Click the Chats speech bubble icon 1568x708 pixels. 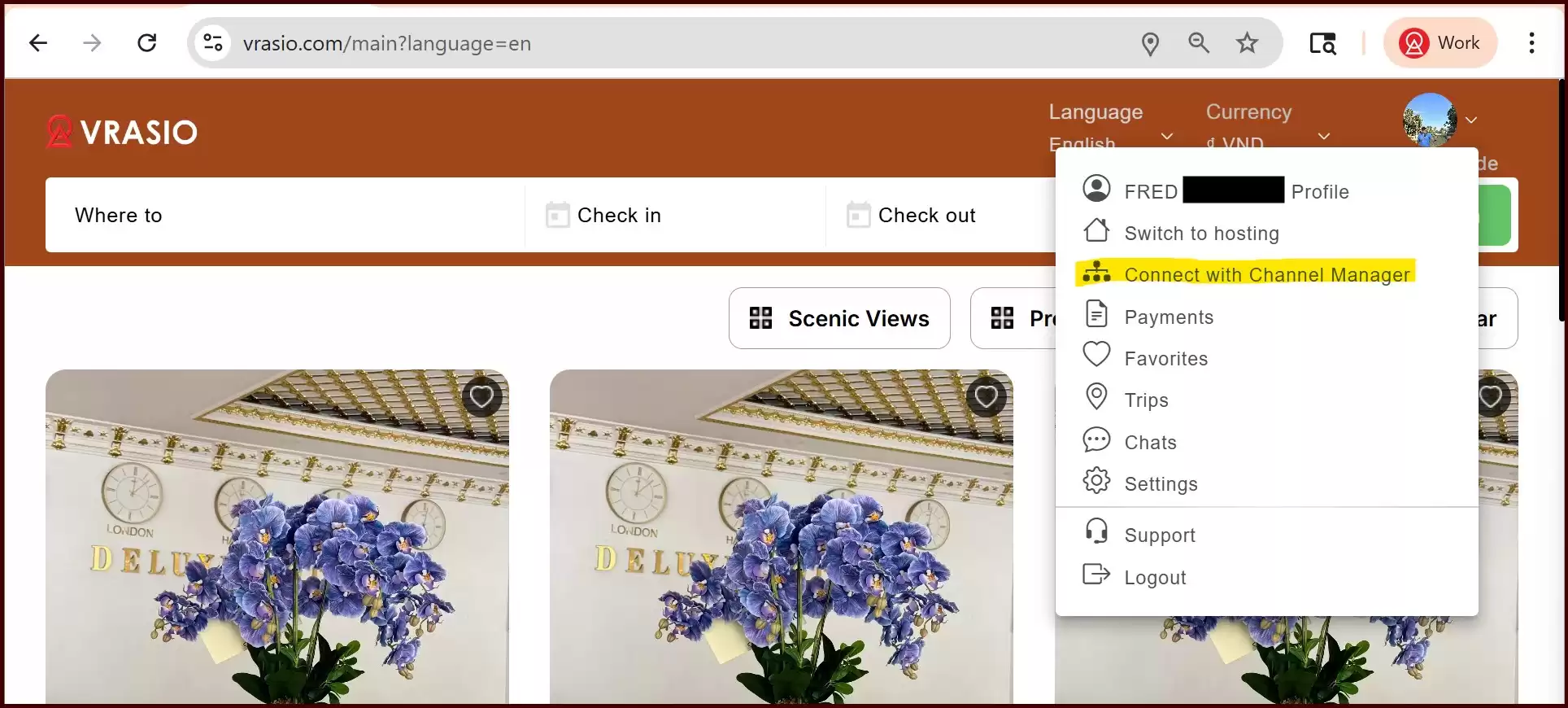click(x=1096, y=439)
